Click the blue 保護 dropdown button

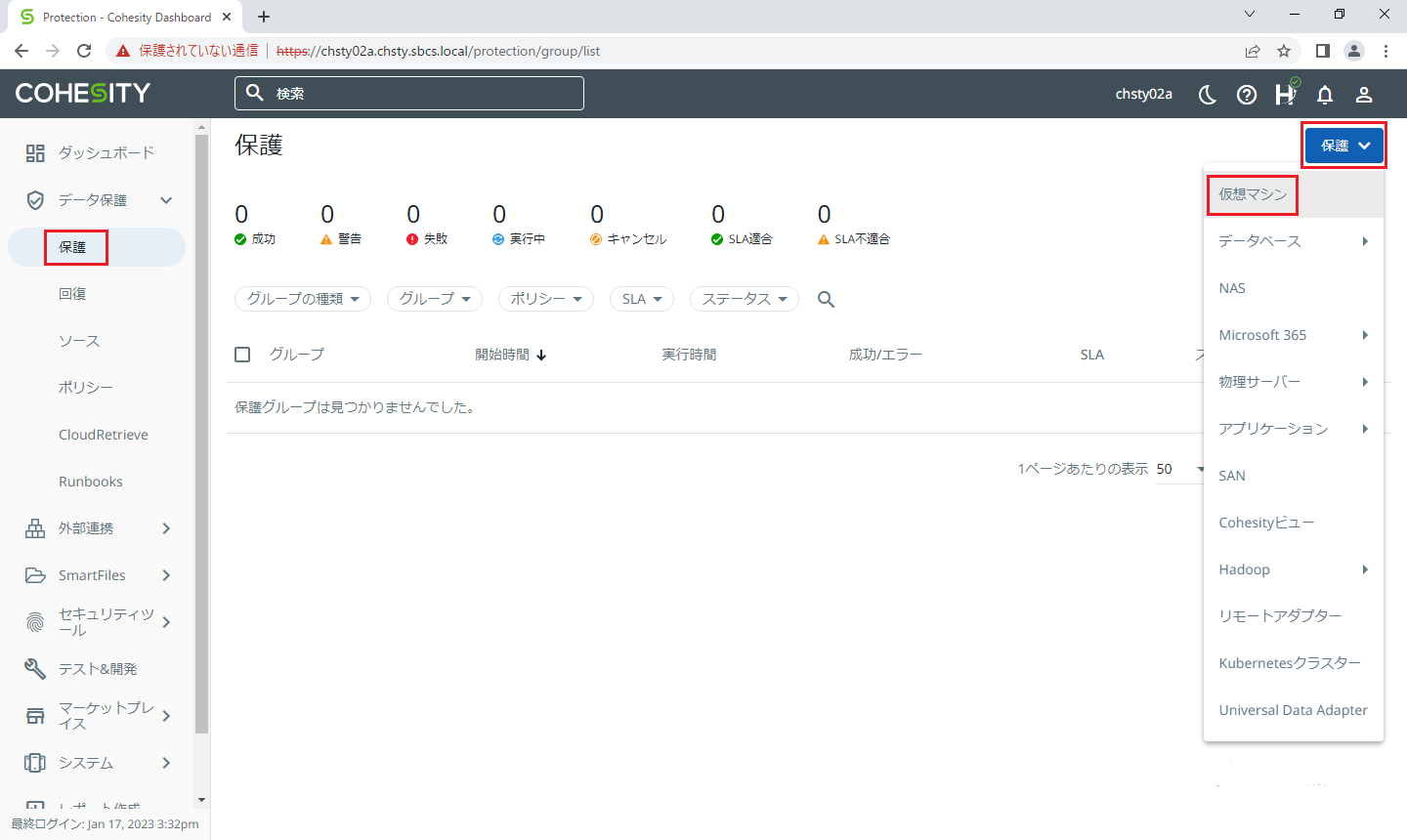(x=1344, y=146)
